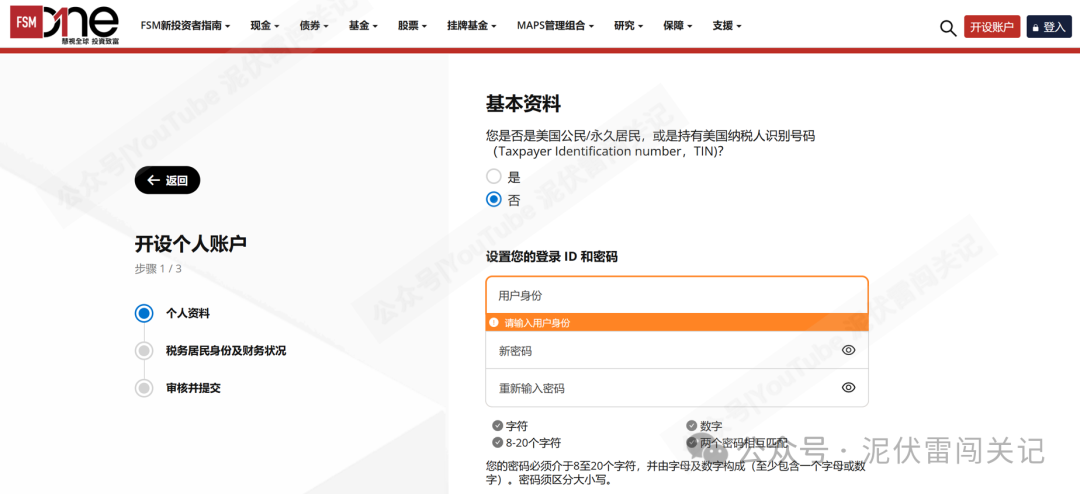This screenshot has width=1080, height=494.
Task: Click the 设置您的登录 ID 和密码 heading
Action: (x=552, y=257)
